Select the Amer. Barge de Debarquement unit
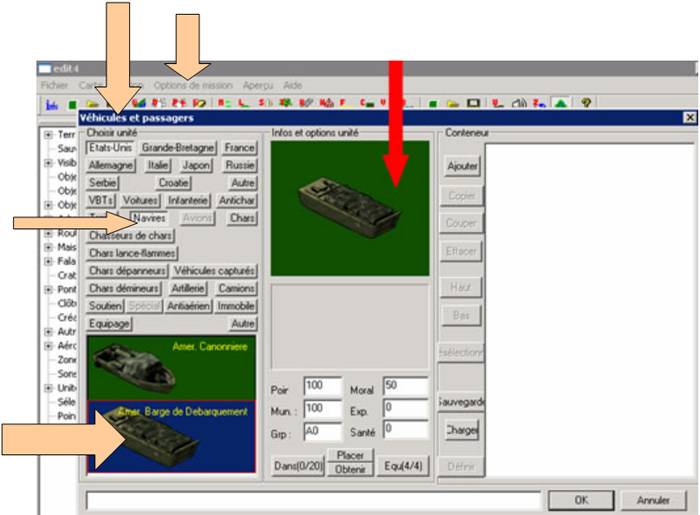 coord(170,434)
